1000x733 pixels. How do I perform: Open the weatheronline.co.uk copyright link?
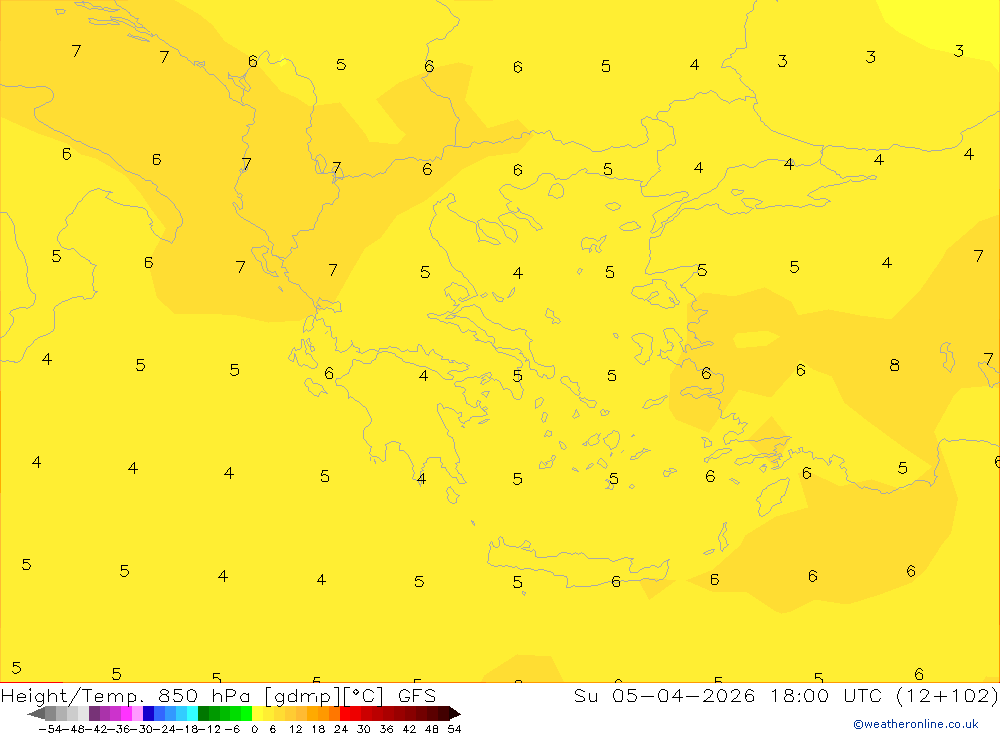pos(915,724)
